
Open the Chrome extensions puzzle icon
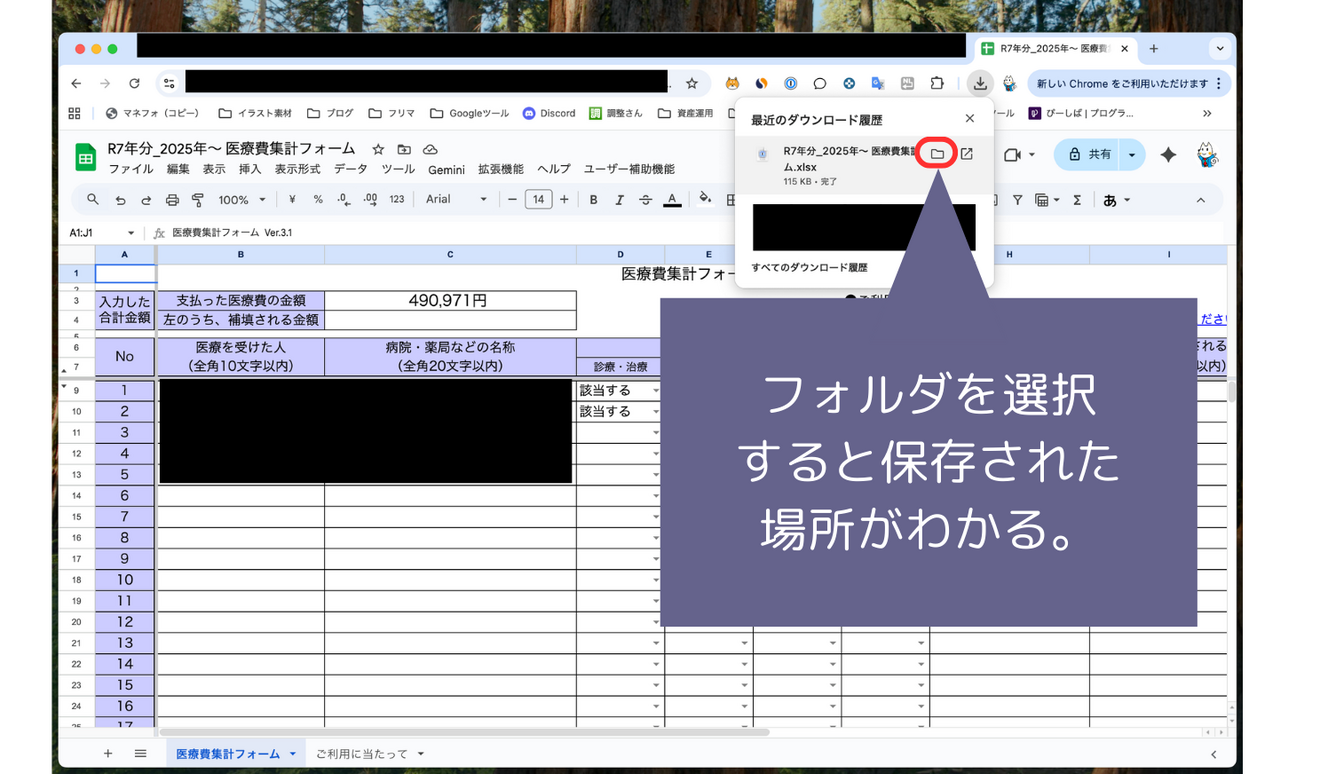(937, 84)
